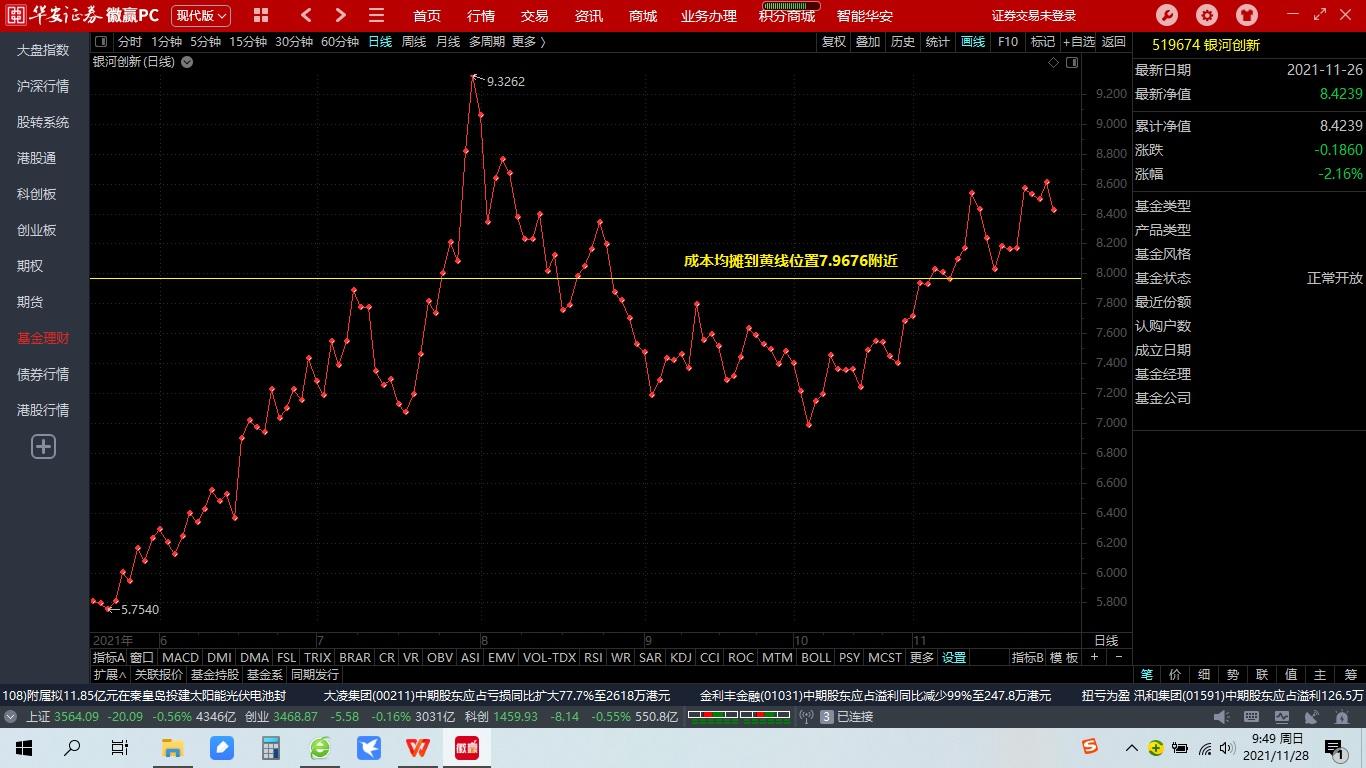Zoom in chart with plus button
Image resolution: width=1366 pixels, height=768 pixels.
1094,657
